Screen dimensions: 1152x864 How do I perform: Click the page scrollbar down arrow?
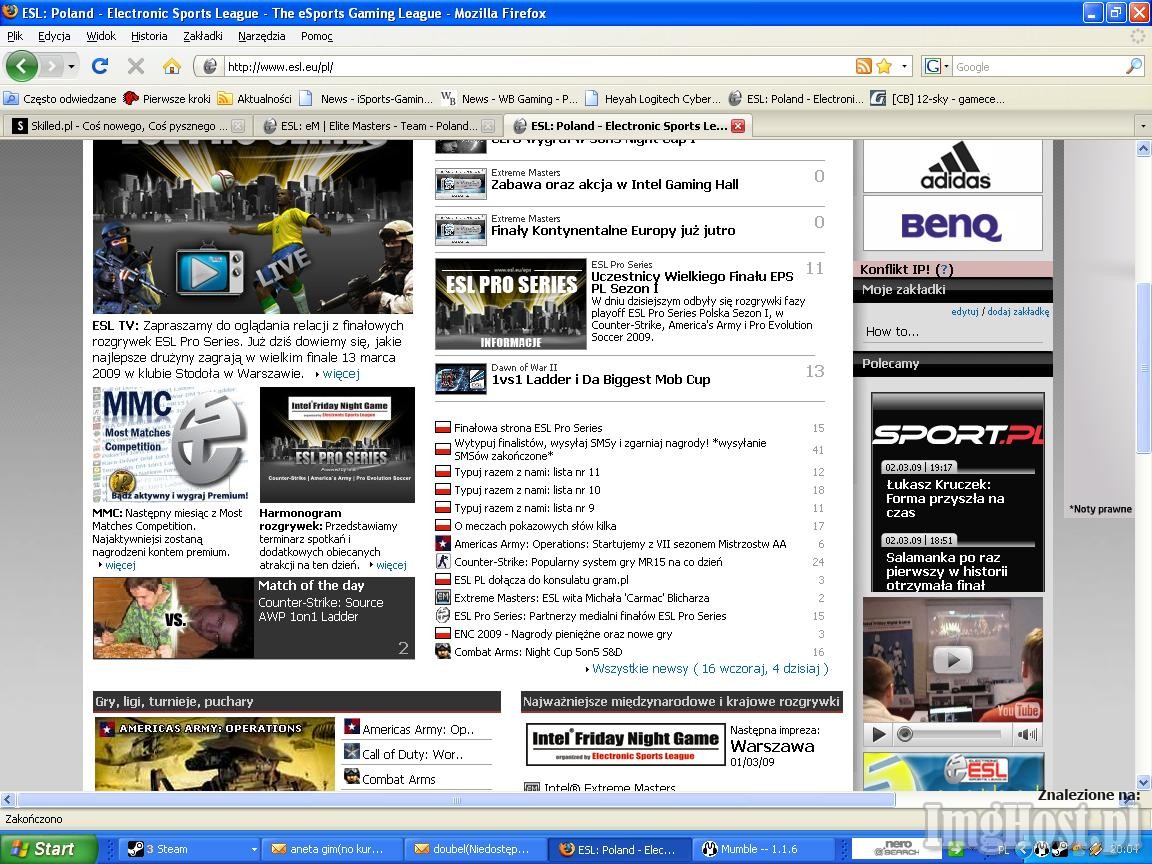(1143, 782)
